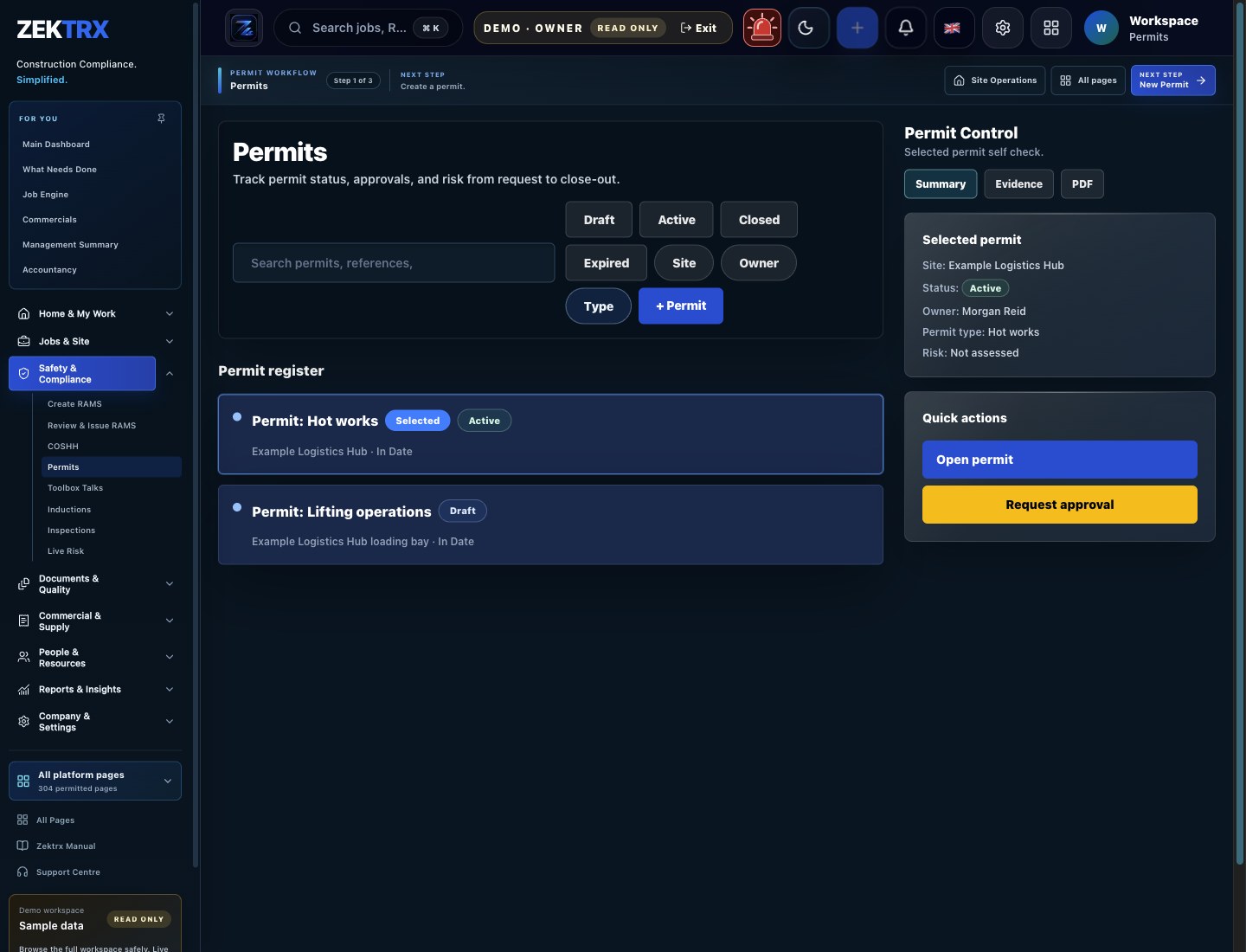Change language via UK flag icon
The width and height of the screenshot is (1246, 952).
[953, 28]
